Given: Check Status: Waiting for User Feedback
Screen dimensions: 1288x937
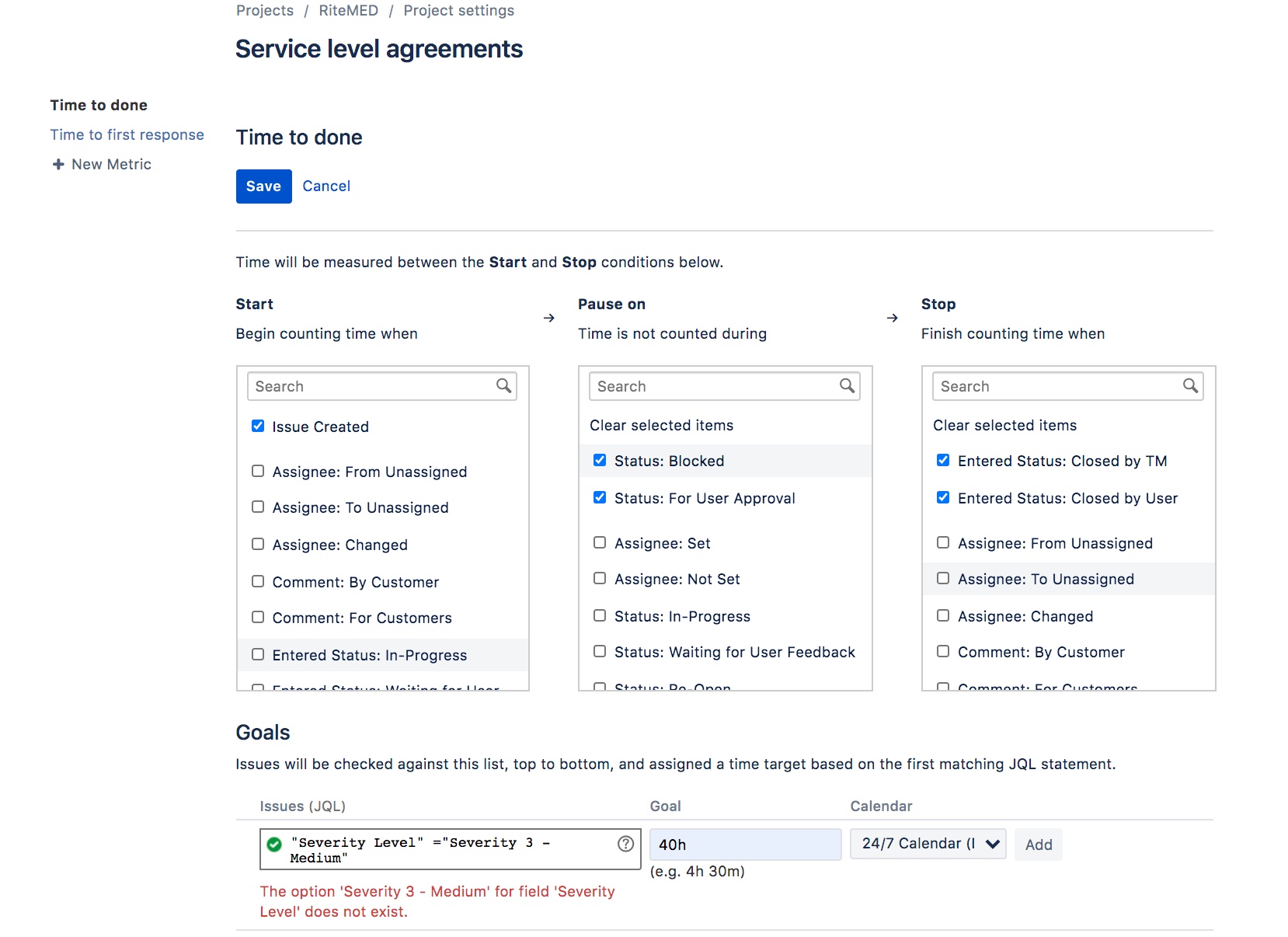Looking at the screenshot, I should pyautogui.click(x=600, y=651).
